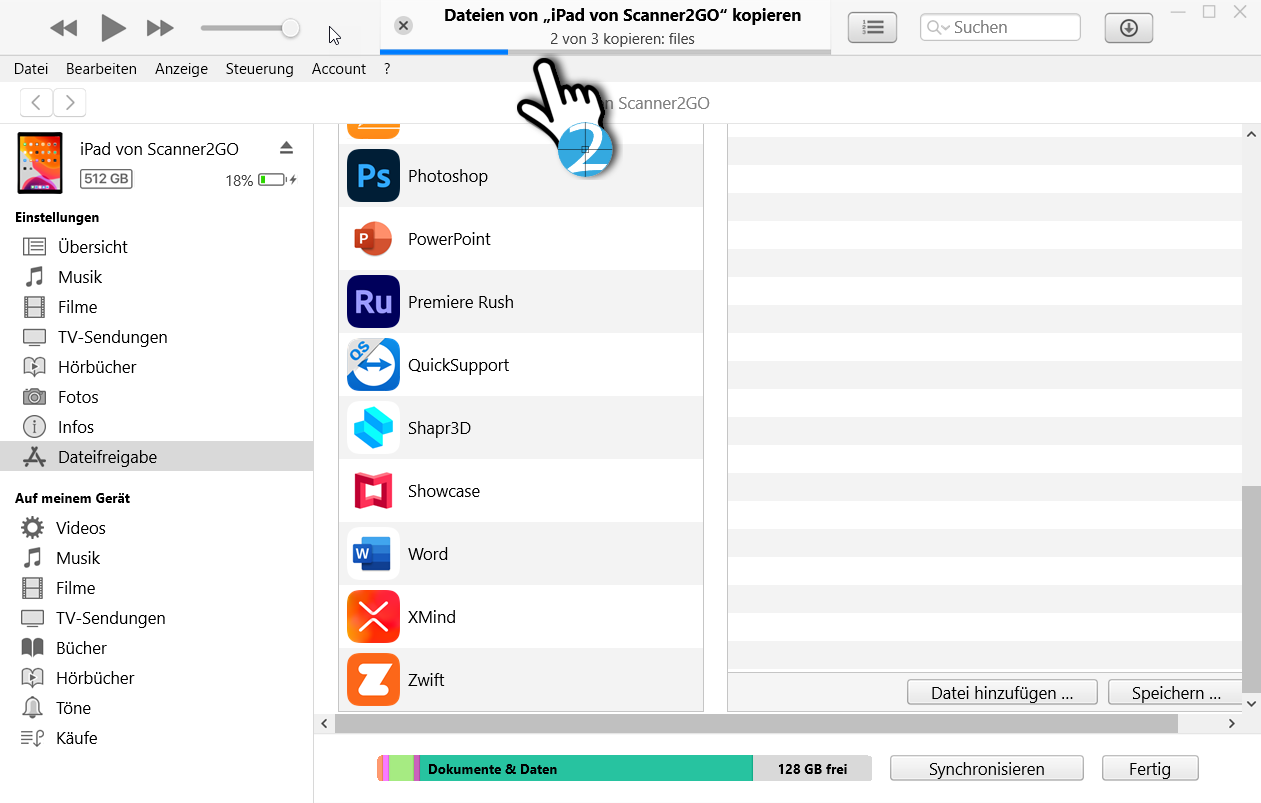
Task: Open the downloads arrow button
Action: point(1129,28)
